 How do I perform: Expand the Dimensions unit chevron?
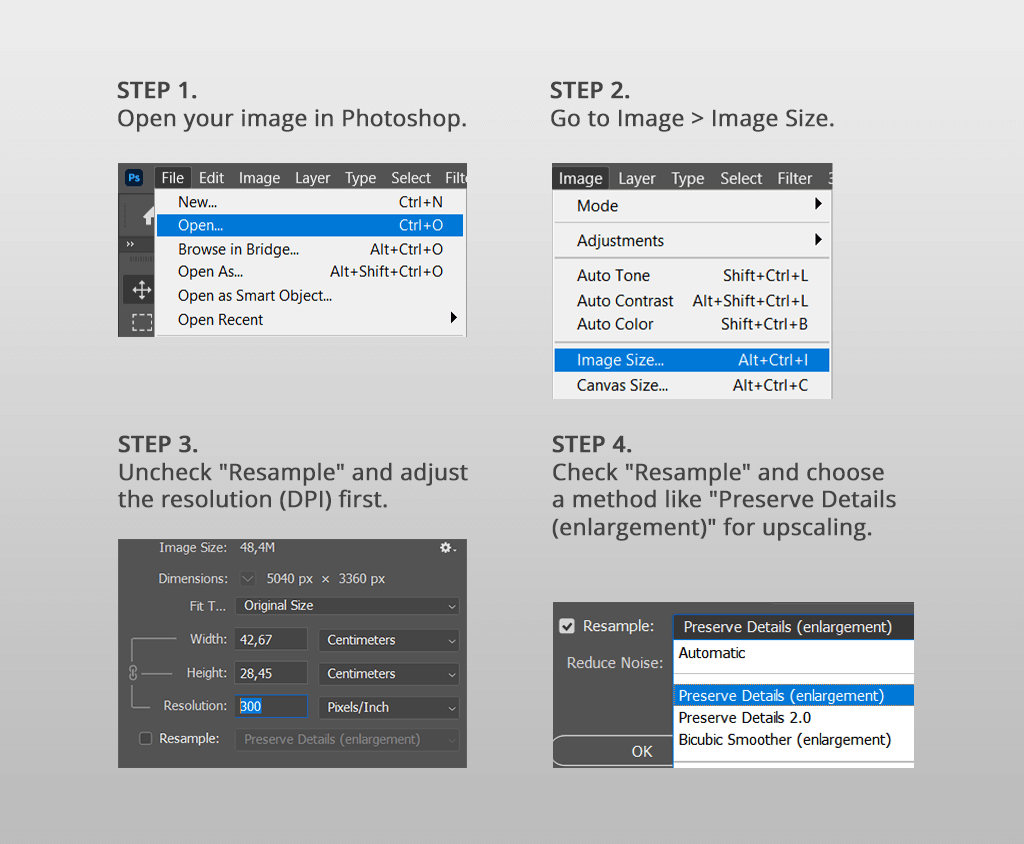click(x=248, y=578)
